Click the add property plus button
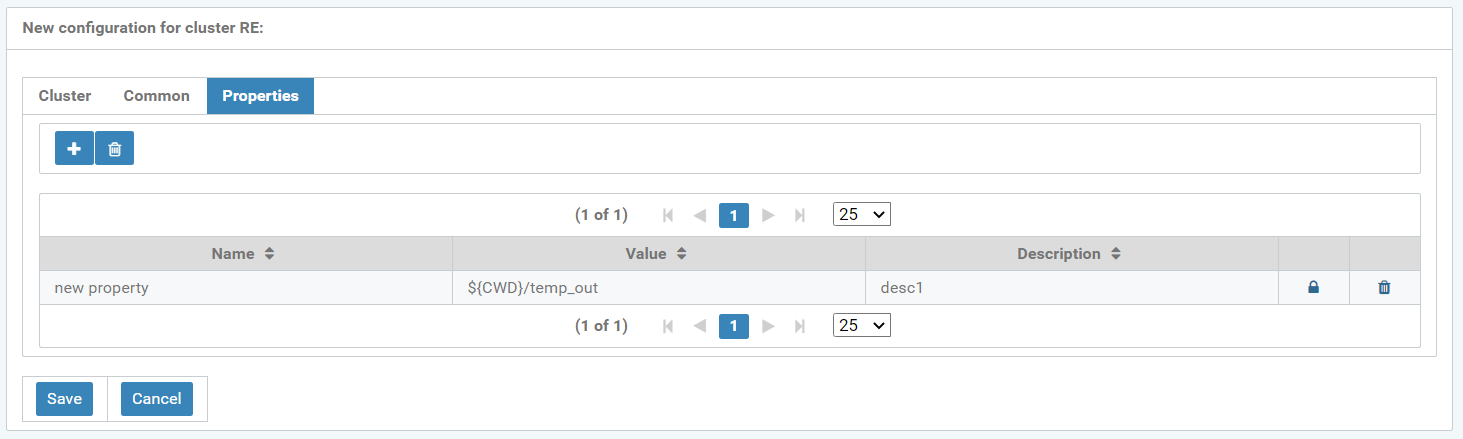Screen dimensions: 1463x439 (x=74, y=149)
